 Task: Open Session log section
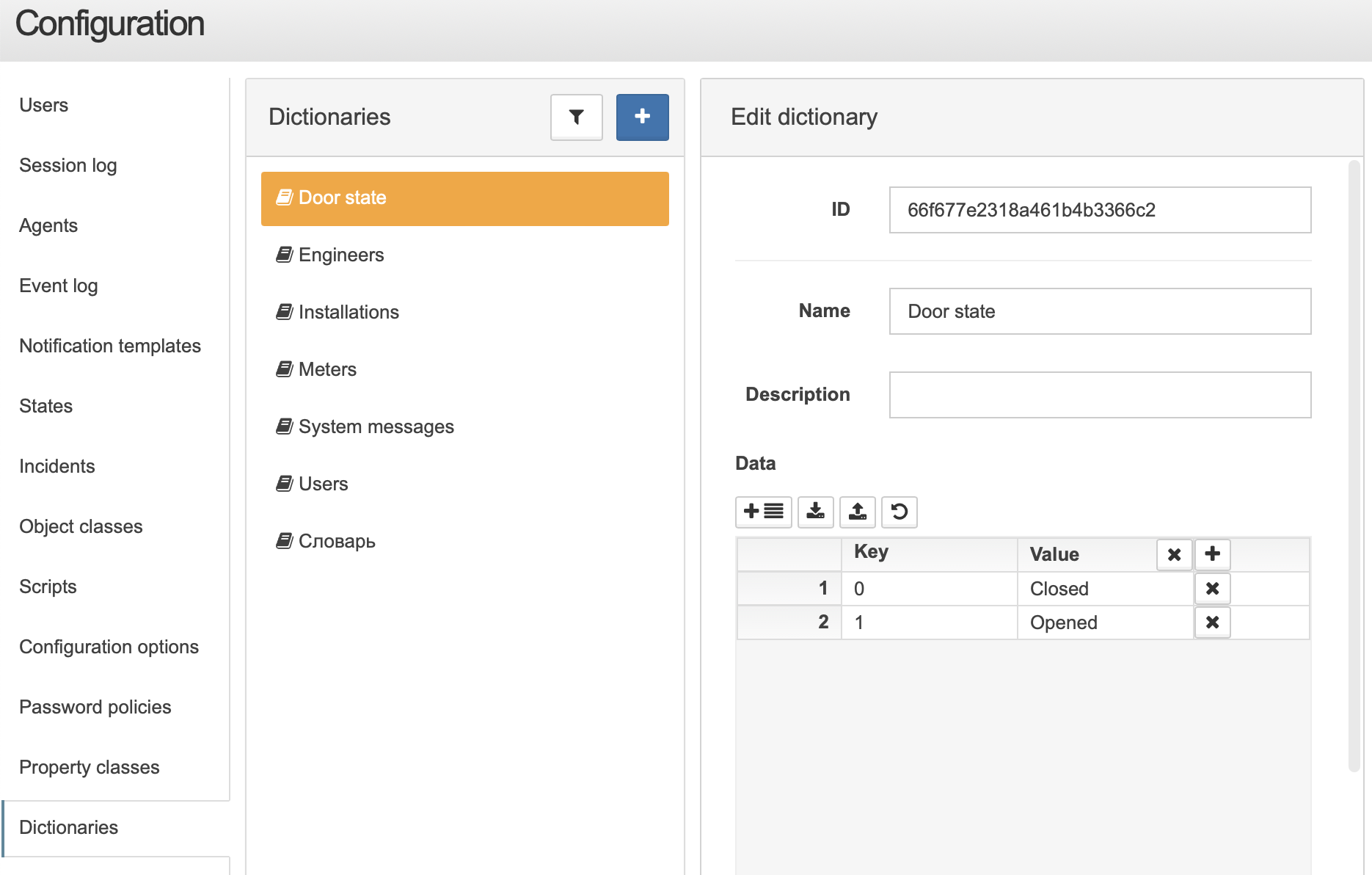click(67, 165)
